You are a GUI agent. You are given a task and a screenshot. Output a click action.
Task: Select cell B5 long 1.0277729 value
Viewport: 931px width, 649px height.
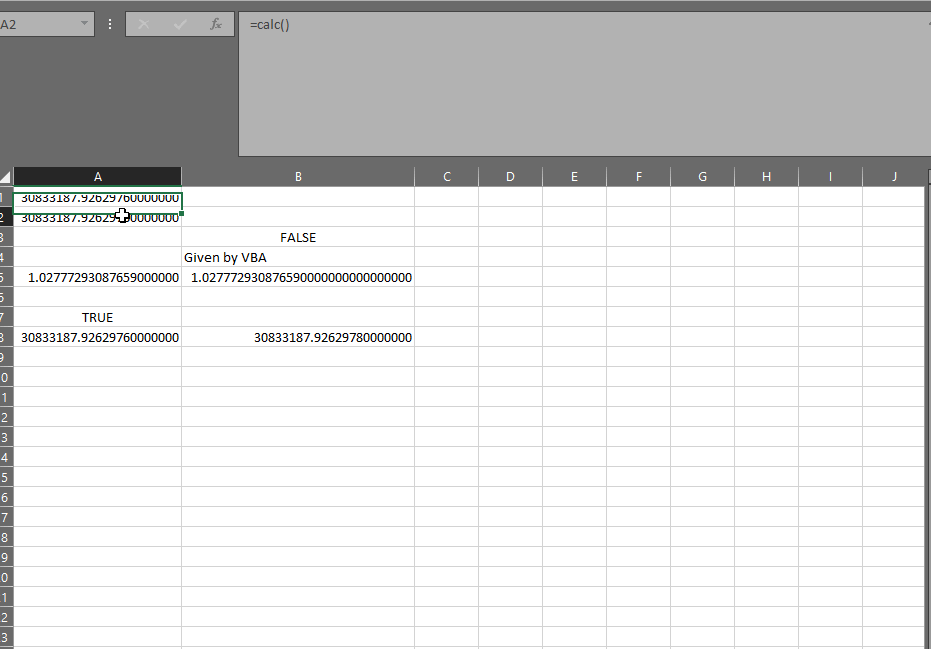(x=298, y=277)
